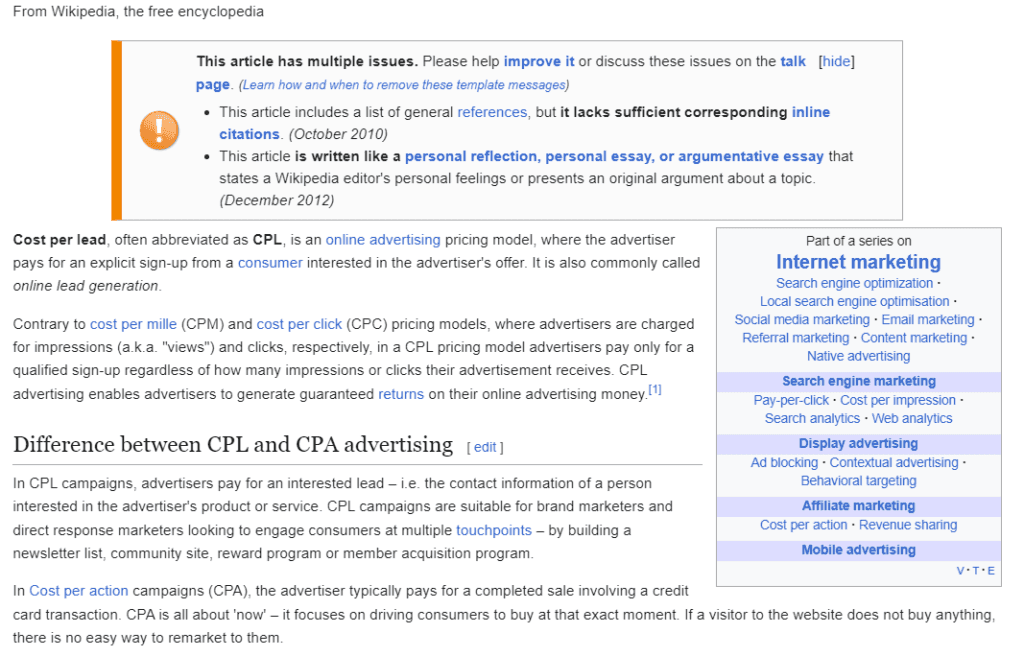This screenshot has height=656, width=1024.
Task: Open 'Content marketing' link
Action: coord(914,338)
